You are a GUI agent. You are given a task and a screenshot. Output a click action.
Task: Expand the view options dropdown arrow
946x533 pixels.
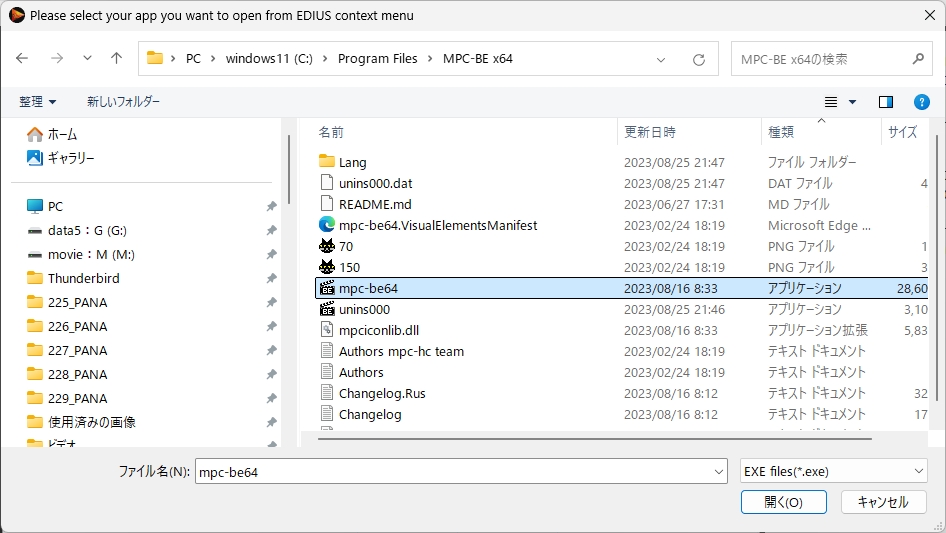click(852, 102)
